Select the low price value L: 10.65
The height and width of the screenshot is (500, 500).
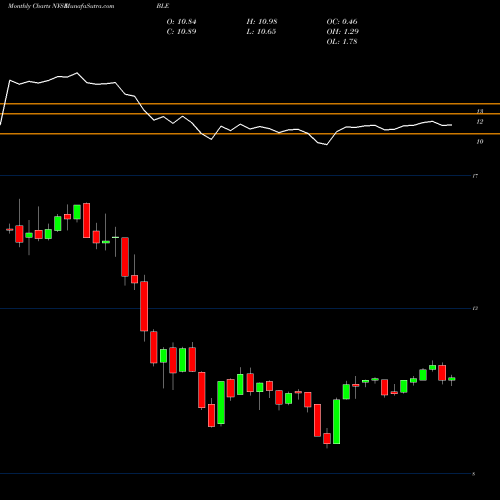click(x=261, y=32)
